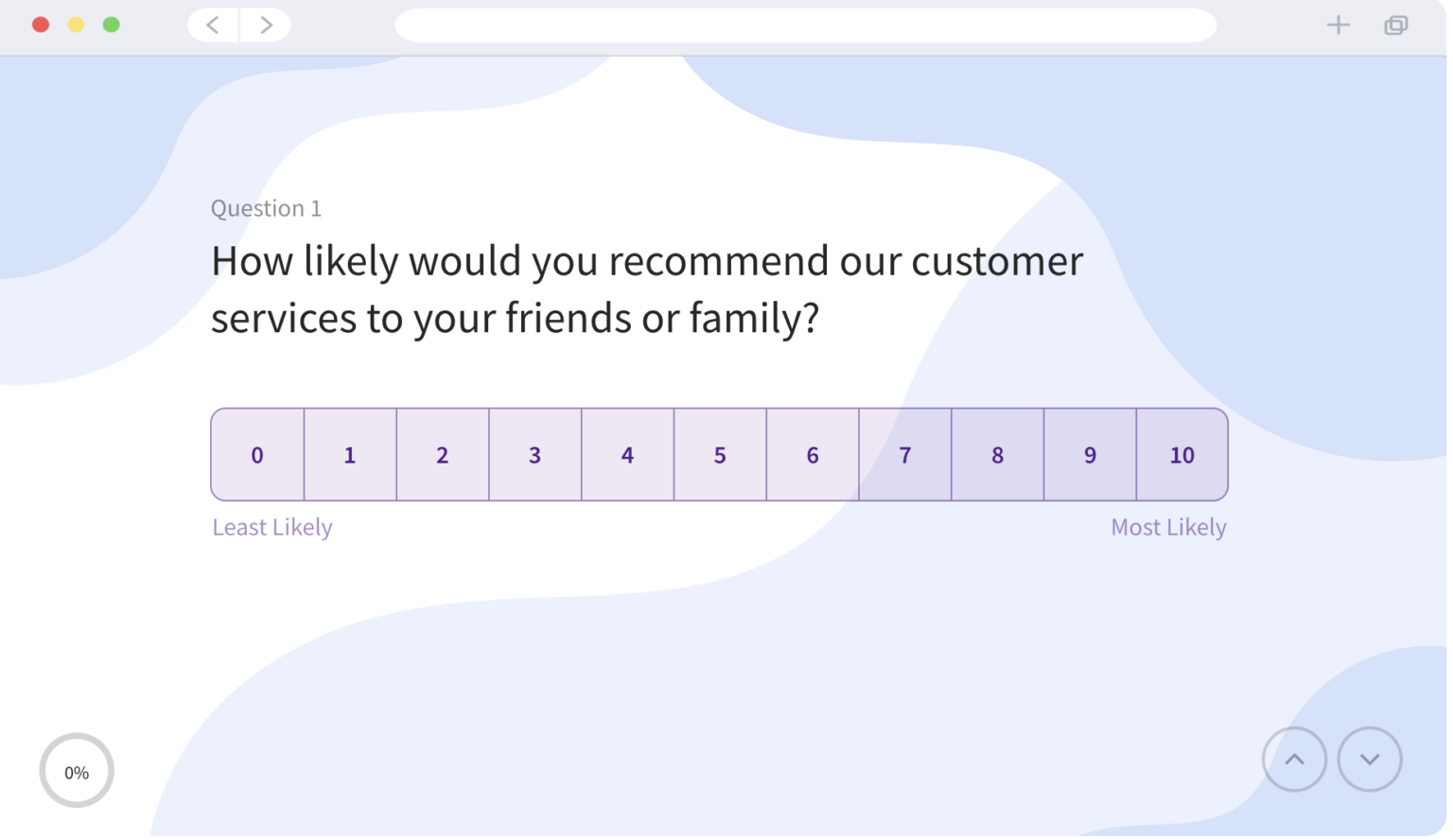The width and height of the screenshot is (1453, 840).
Task: Select rating 3 on the scale
Action: (534, 455)
